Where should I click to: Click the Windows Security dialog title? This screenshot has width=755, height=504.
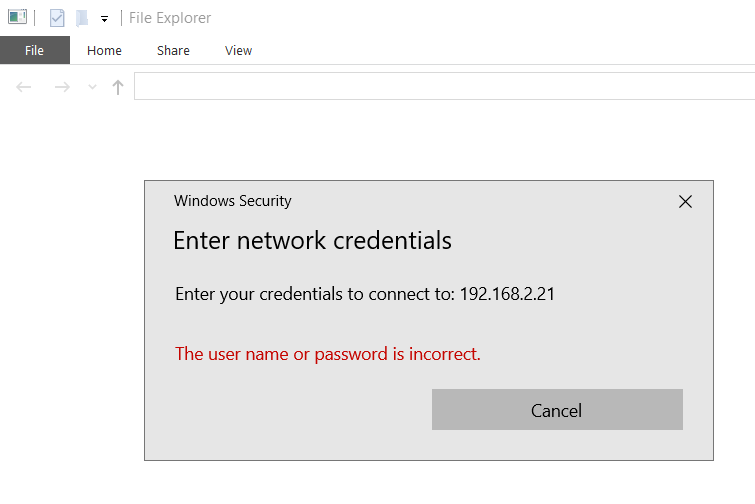pyautogui.click(x=232, y=201)
